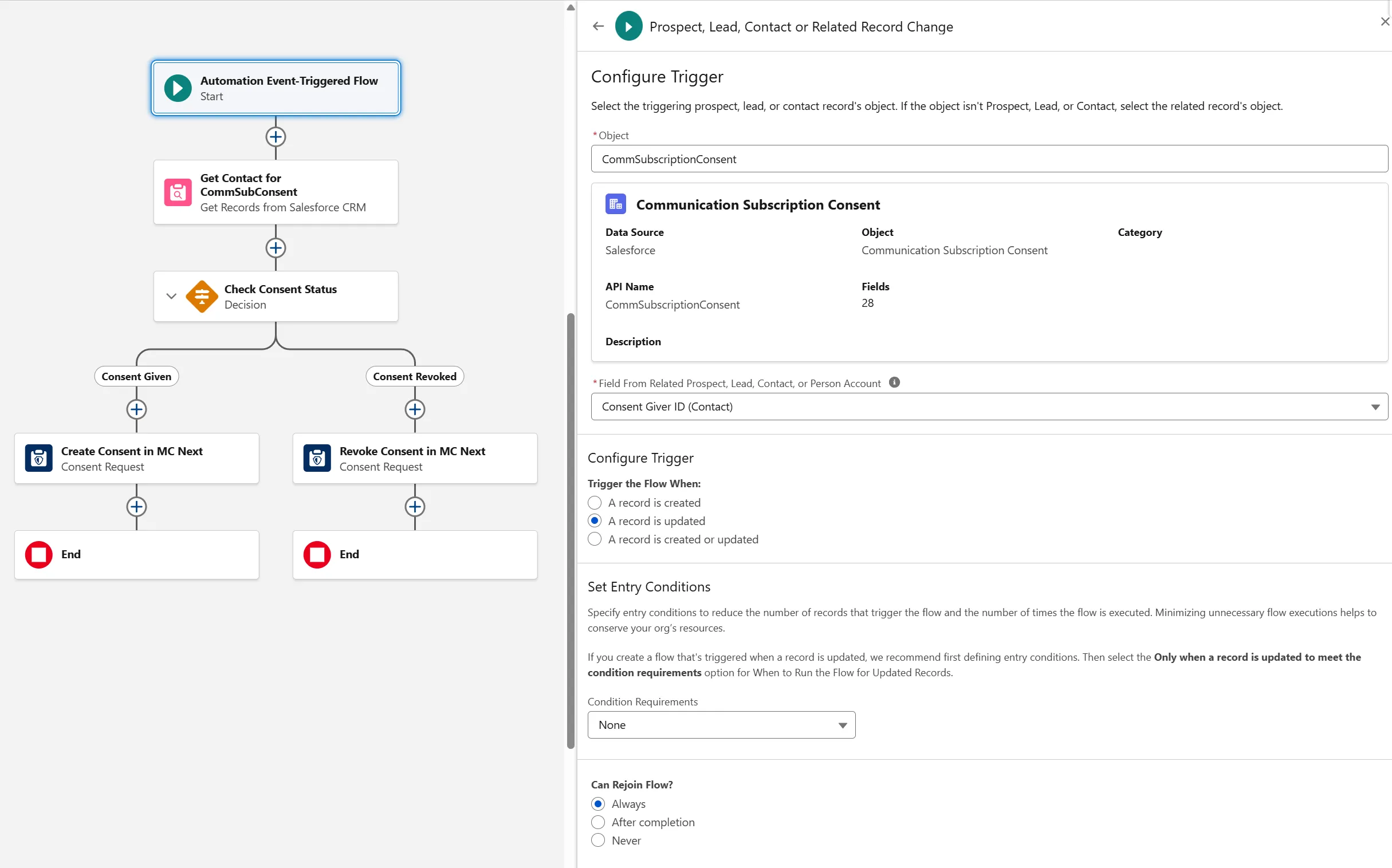
Task: Collapse the Check Consent Status decision chevron
Action: click(171, 296)
